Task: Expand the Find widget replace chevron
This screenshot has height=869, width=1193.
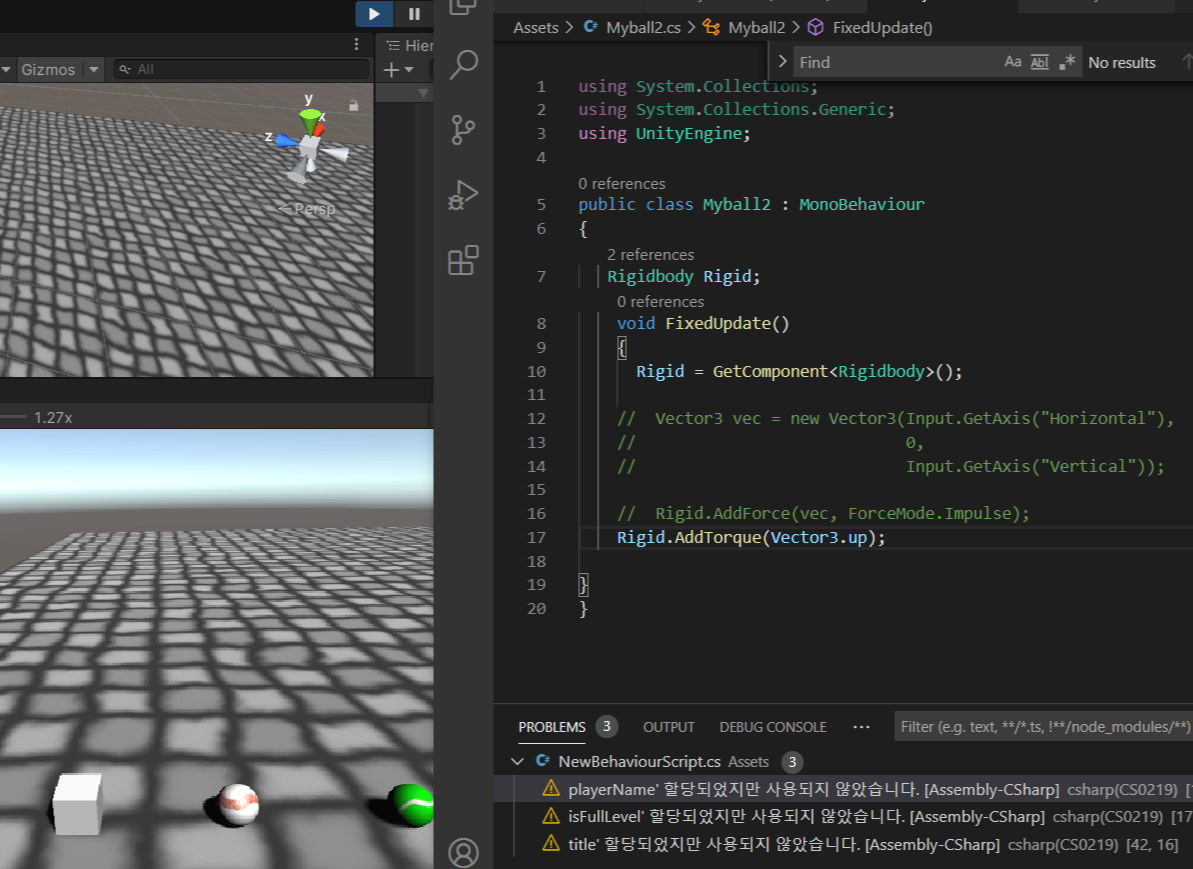Action: 781,62
